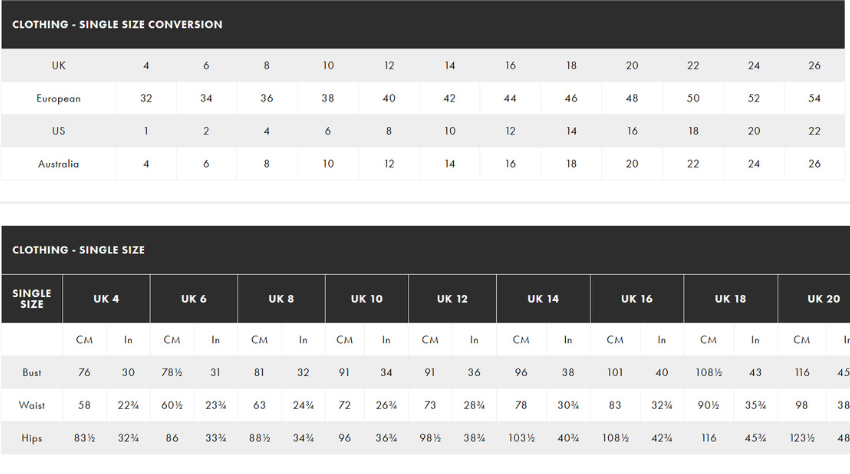The width and height of the screenshot is (850, 474).
Task: Select the US size 1 cell
Action: (146, 131)
